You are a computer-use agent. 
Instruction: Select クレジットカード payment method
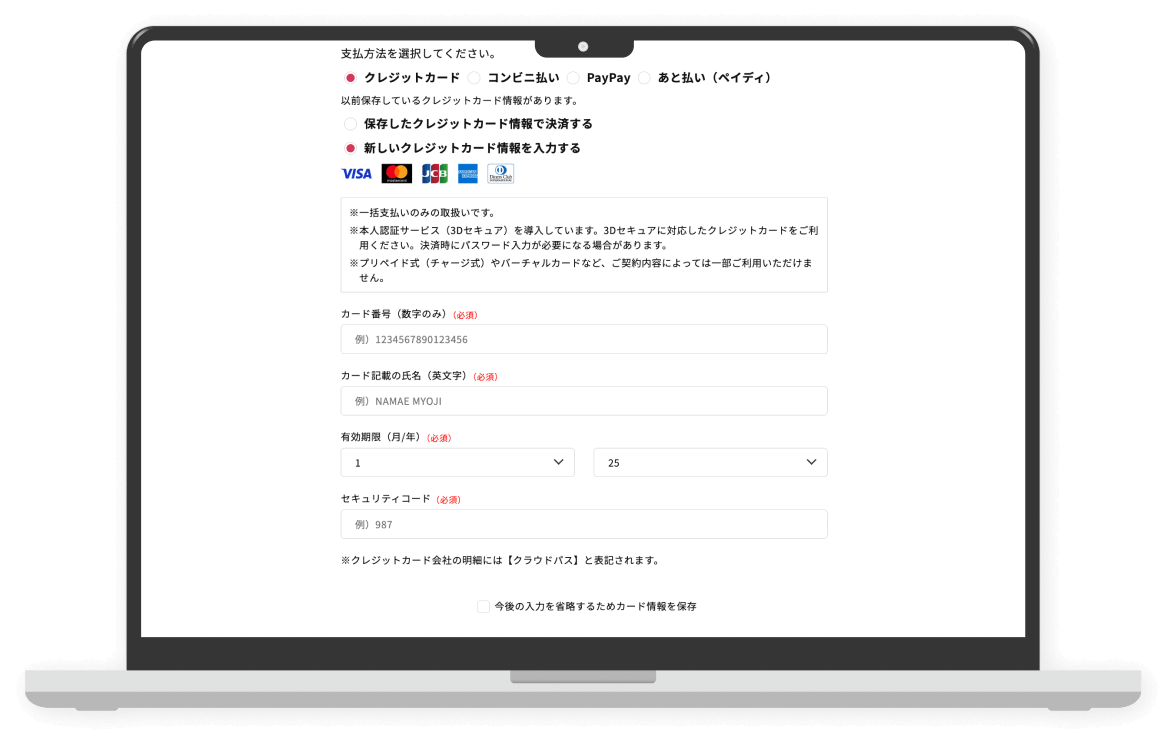point(350,78)
